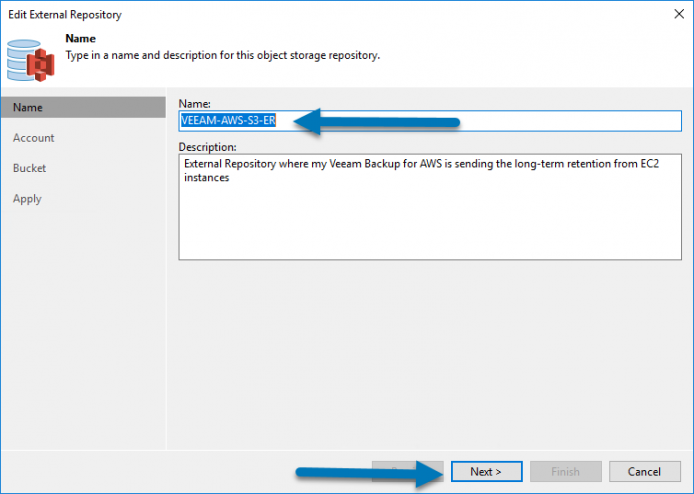Click the S3 object storage repository icon
694x494 pixels.
click(x=31, y=60)
